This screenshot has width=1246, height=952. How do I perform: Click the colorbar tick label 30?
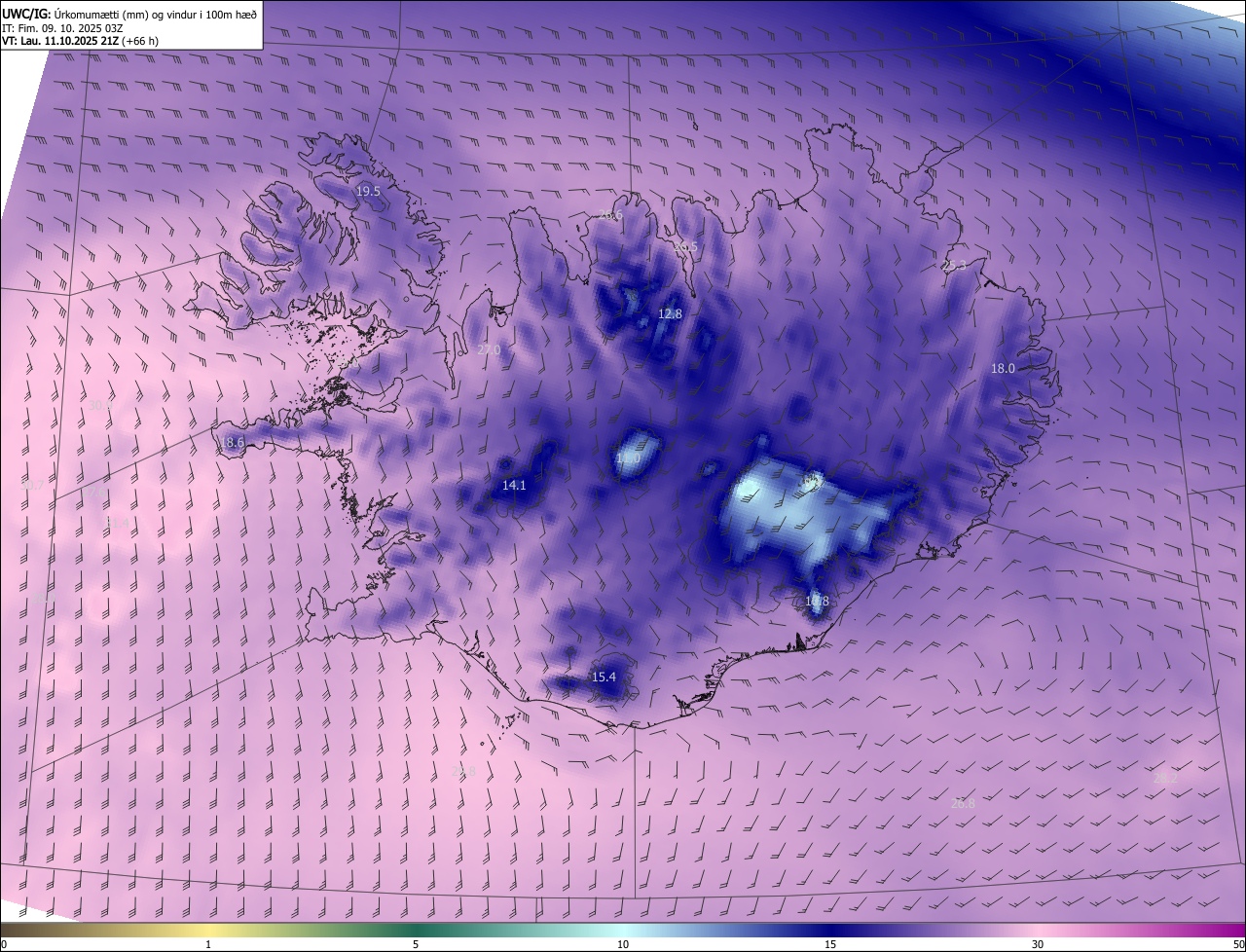pyautogui.click(x=1038, y=944)
